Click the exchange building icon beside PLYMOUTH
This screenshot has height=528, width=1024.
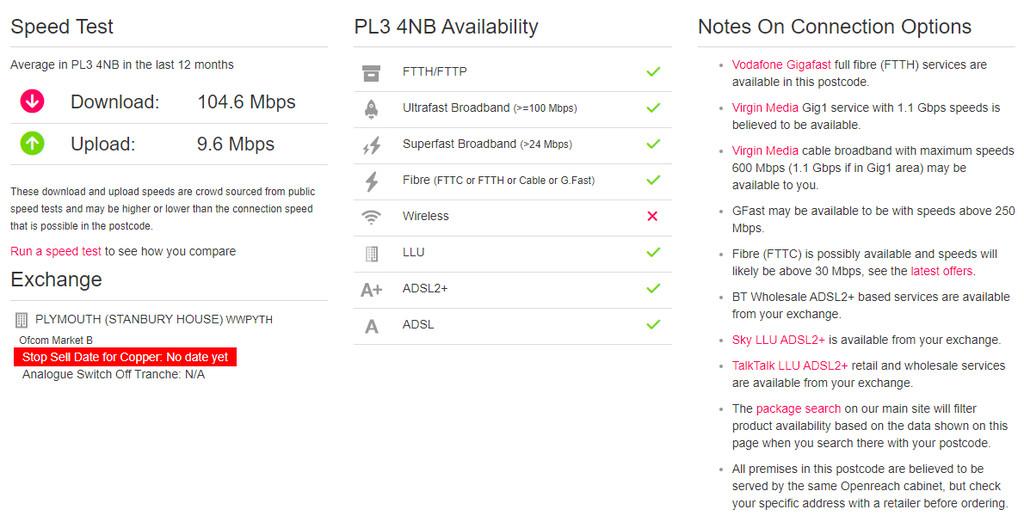pyautogui.click(x=21, y=320)
